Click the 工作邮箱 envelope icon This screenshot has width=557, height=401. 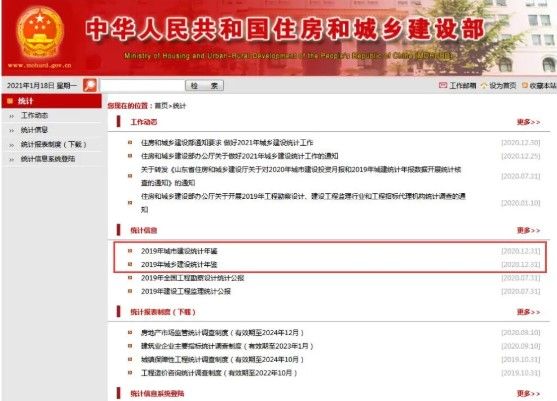(x=443, y=85)
